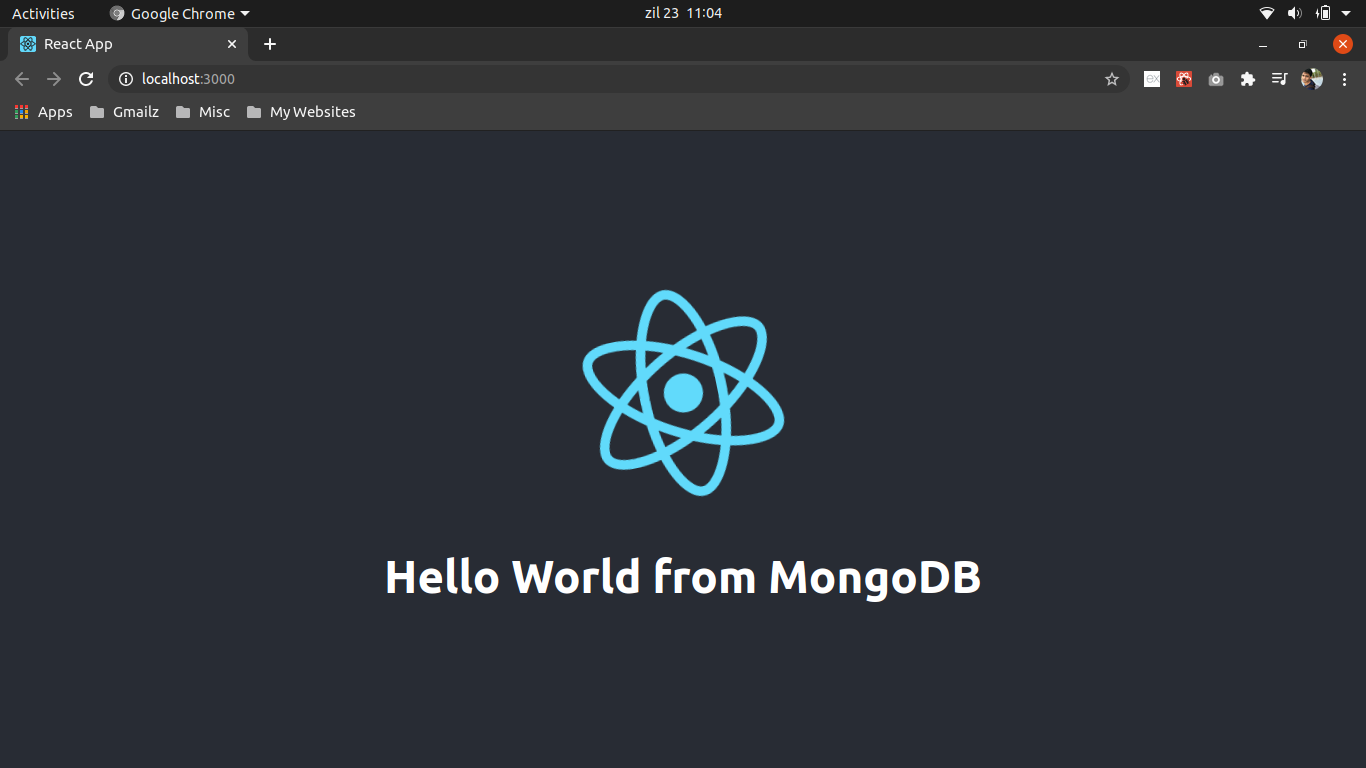The width and height of the screenshot is (1366, 768).
Task: Open the Chrome profile avatar
Action: (1312, 79)
